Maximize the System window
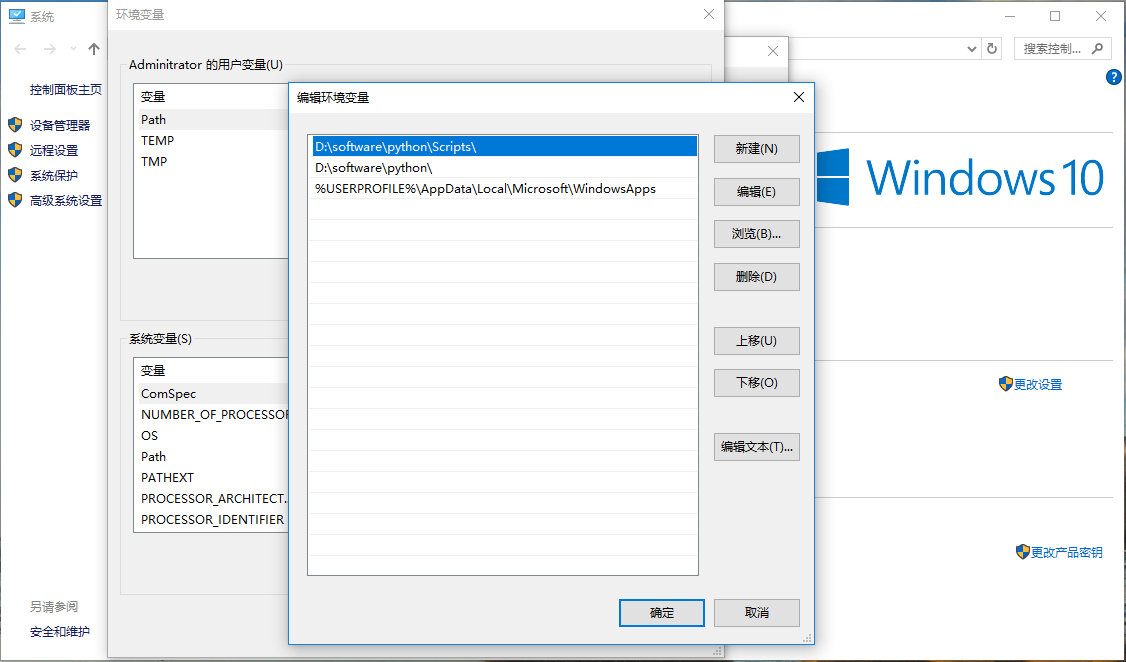 tap(1055, 16)
